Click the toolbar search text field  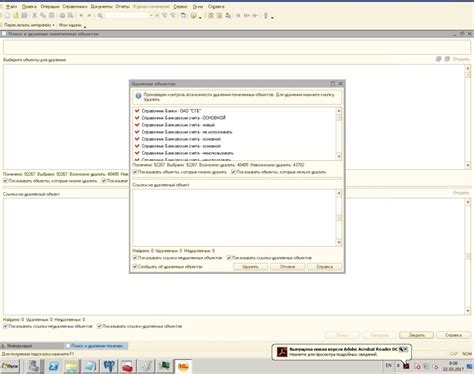pos(126,15)
